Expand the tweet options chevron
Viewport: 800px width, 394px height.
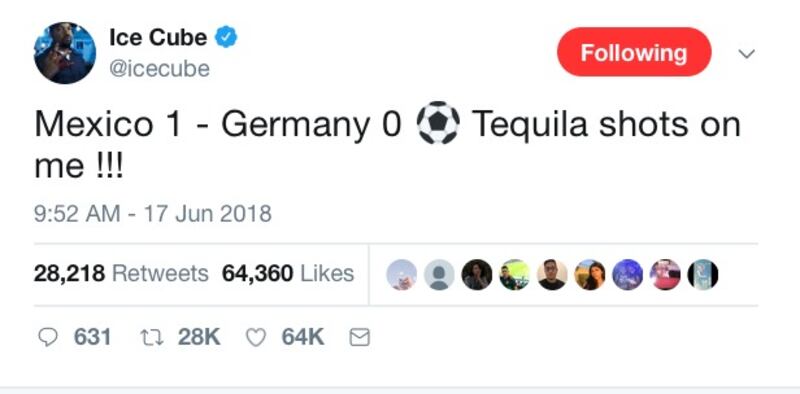pyautogui.click(x=747, y=54)
